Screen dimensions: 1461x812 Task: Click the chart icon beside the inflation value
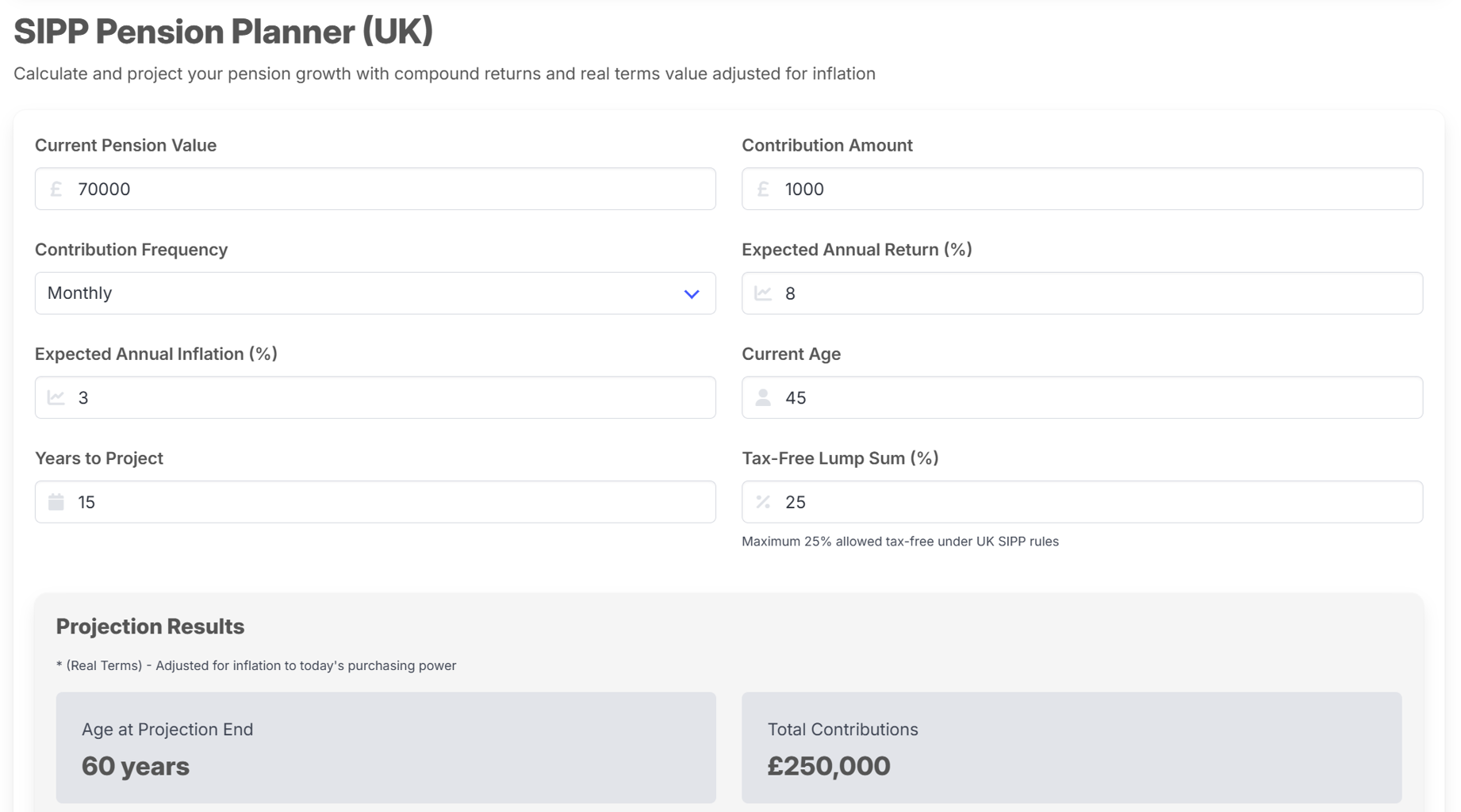click(56, 397)
